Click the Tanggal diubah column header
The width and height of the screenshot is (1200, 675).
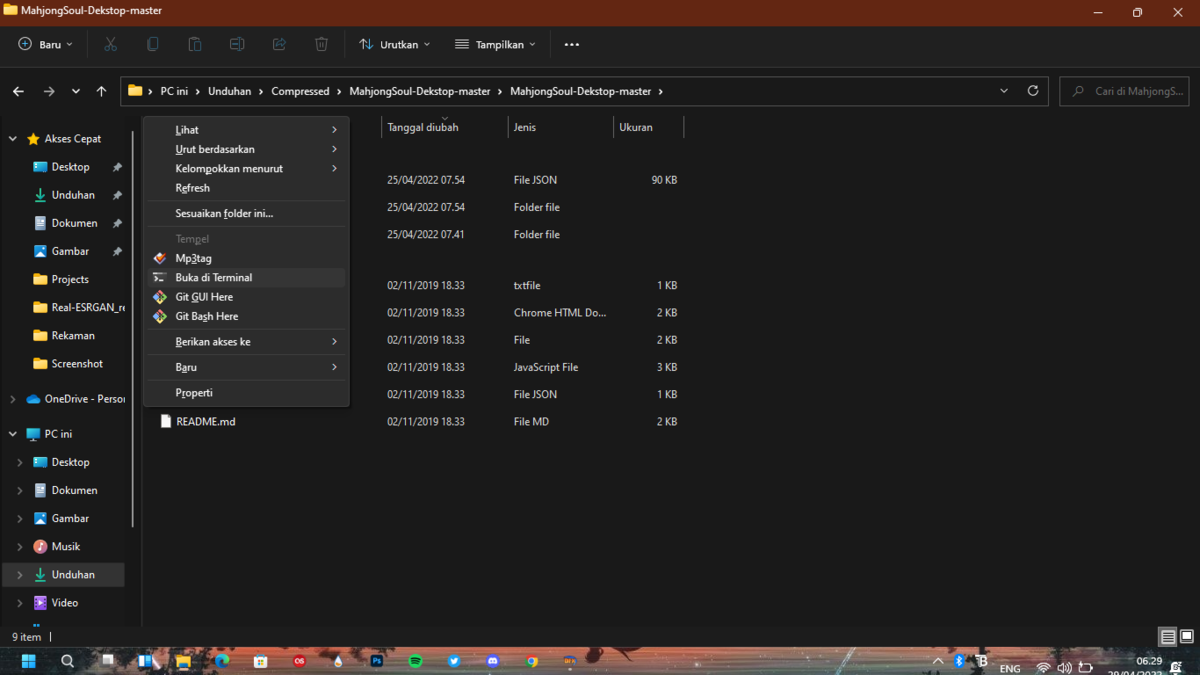pyautogui.click(x=423, y=127)
